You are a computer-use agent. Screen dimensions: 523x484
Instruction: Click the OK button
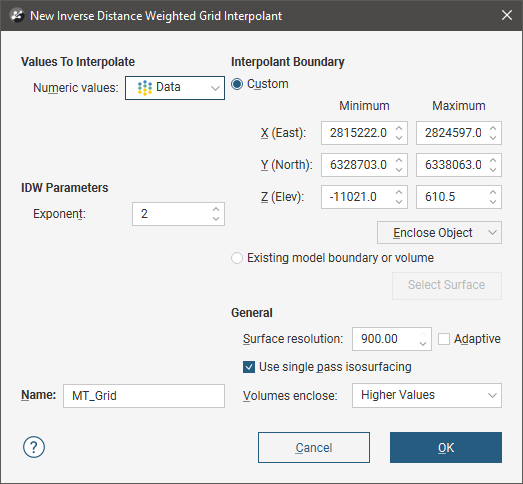coord(446,447)
